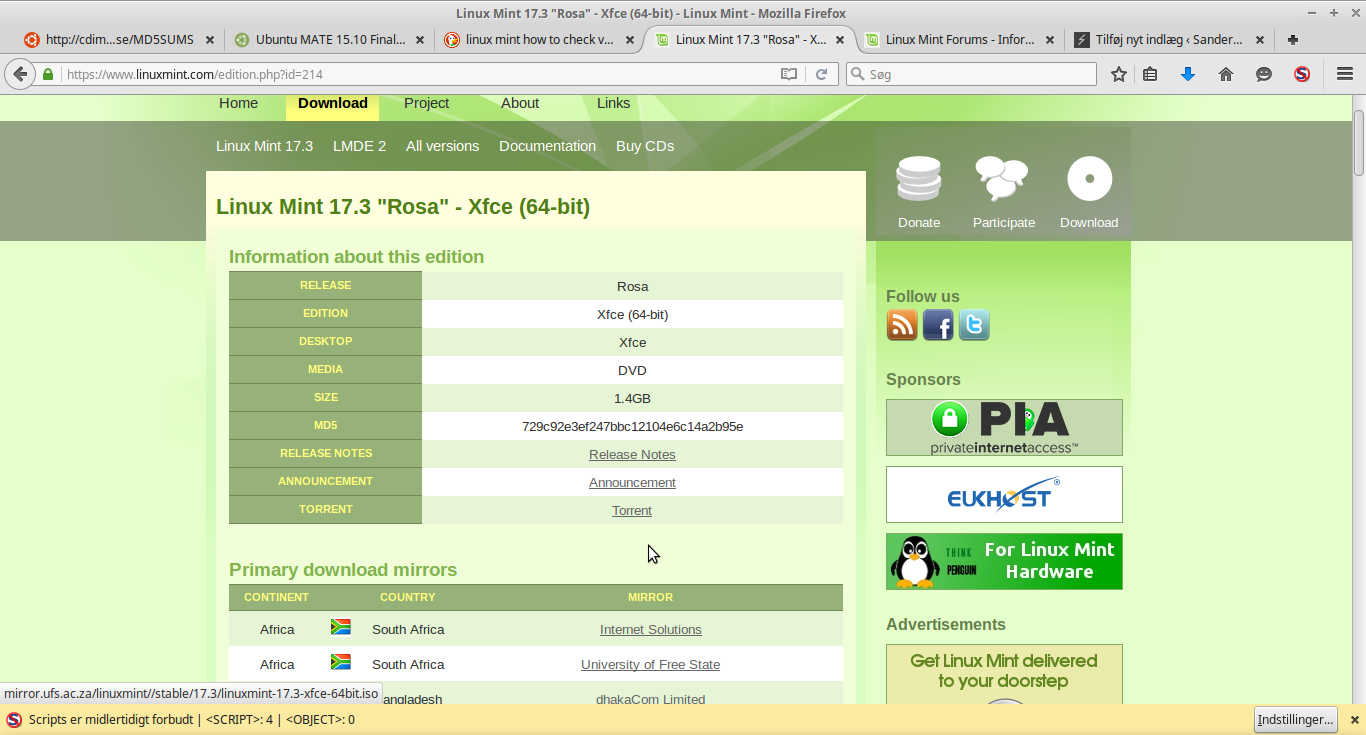This screenshot has width=1366, height=735.
Task: Close the Ubuntu MATE 15.10 tab
Action: click(x=421, y=40)
